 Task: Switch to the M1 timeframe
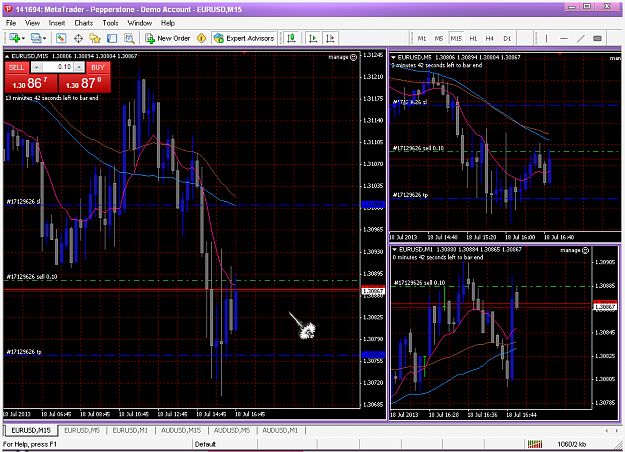coord(422,39)
